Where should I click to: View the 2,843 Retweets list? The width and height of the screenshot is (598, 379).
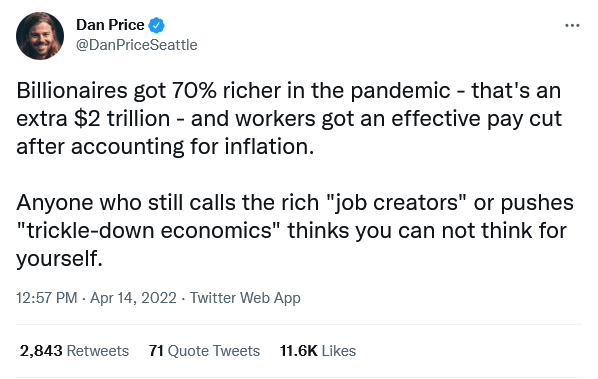[x=74, y=351]
